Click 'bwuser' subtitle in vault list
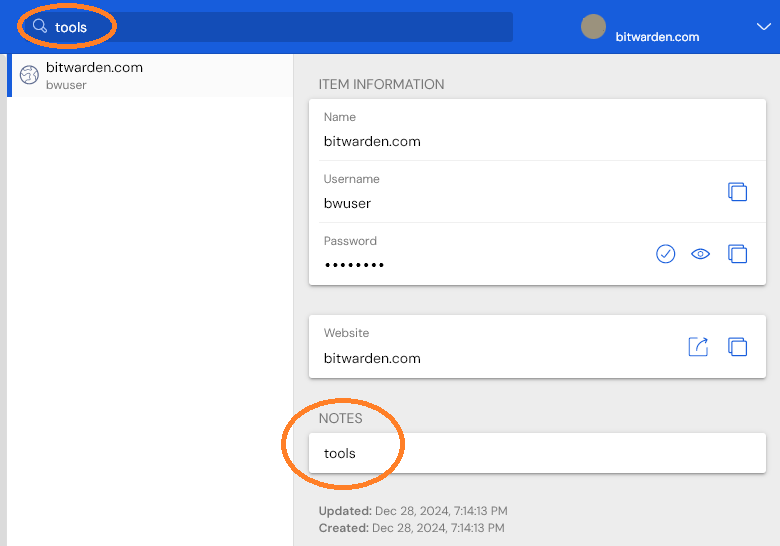Viewport: 780px width, 546px height. click(66, 85)
